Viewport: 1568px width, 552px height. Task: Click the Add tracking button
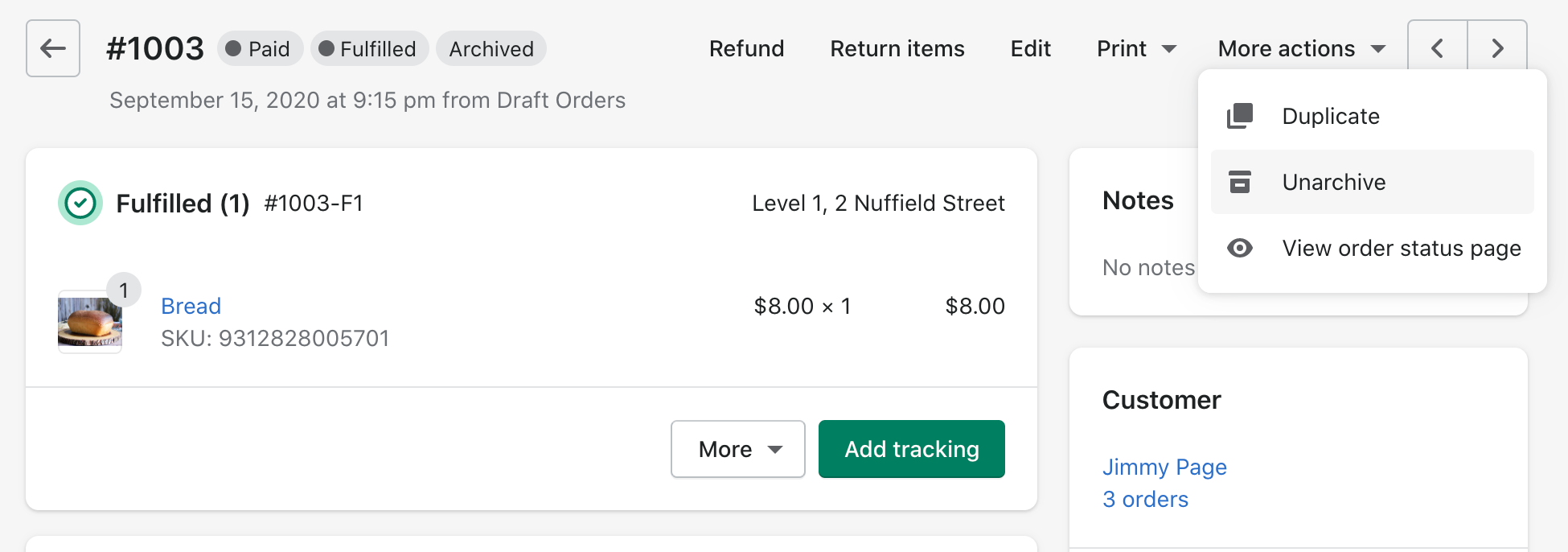[x=912, y=449]
